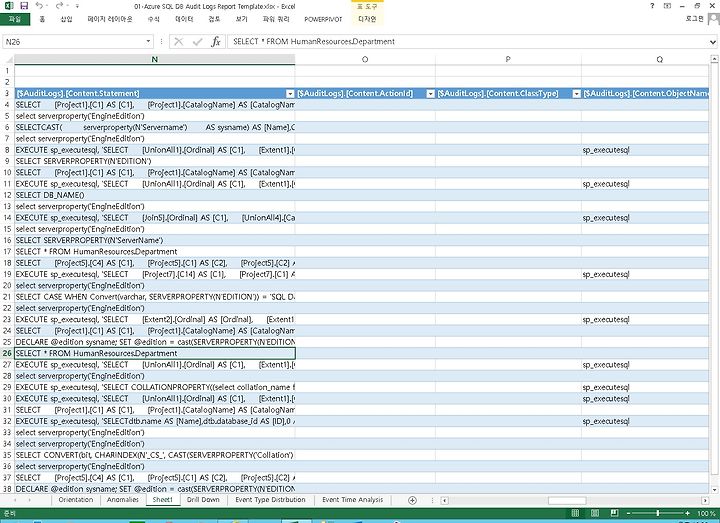Click the zoom out minus button
720x523 pixels.
coord(629,513)
